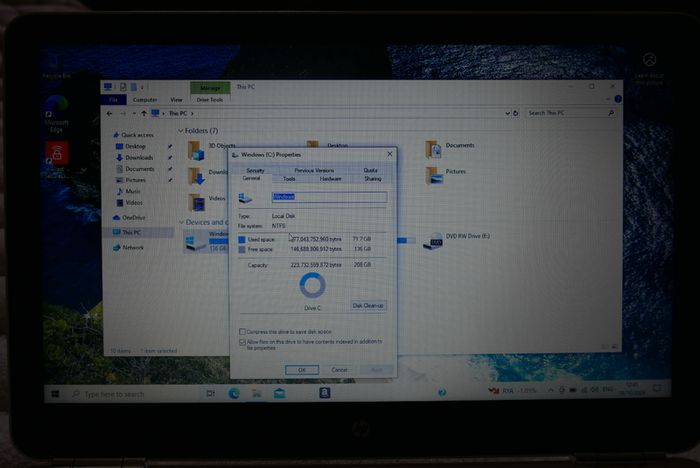Click the minimize ribbon chevron
700x468 pixels.
(x=608, y=99)
